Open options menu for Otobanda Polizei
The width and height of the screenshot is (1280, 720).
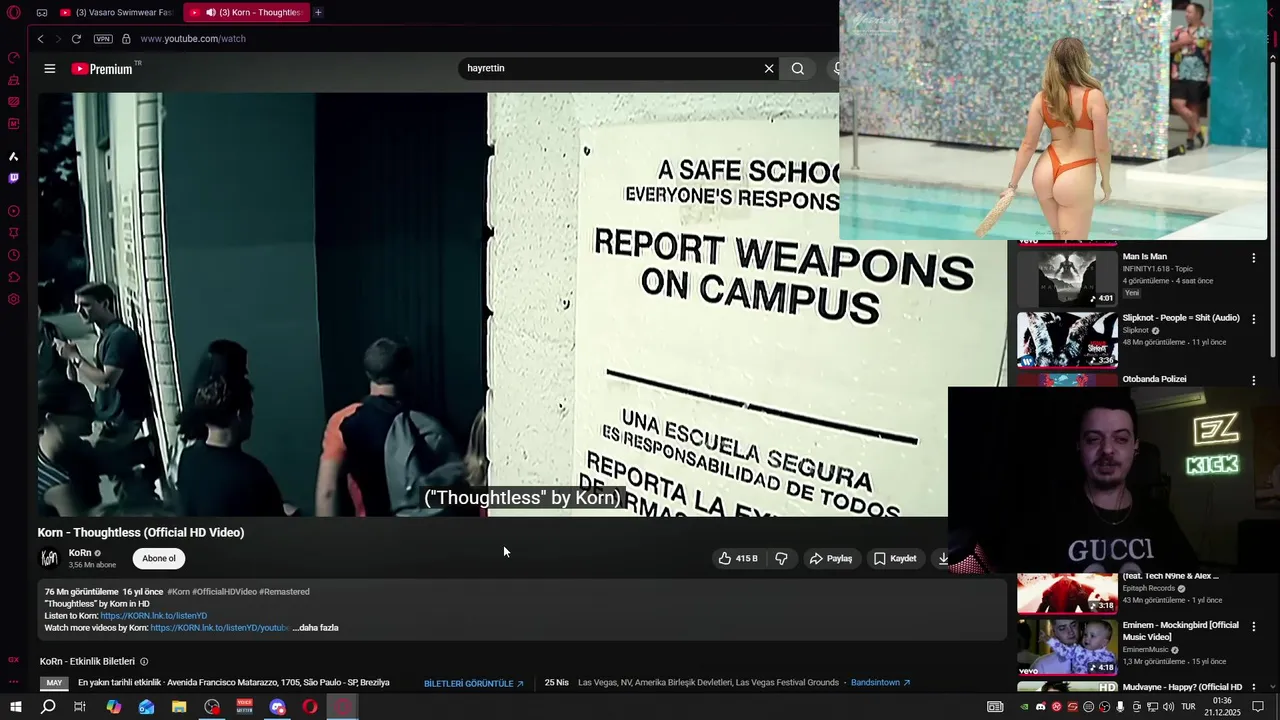point(1253,381)
